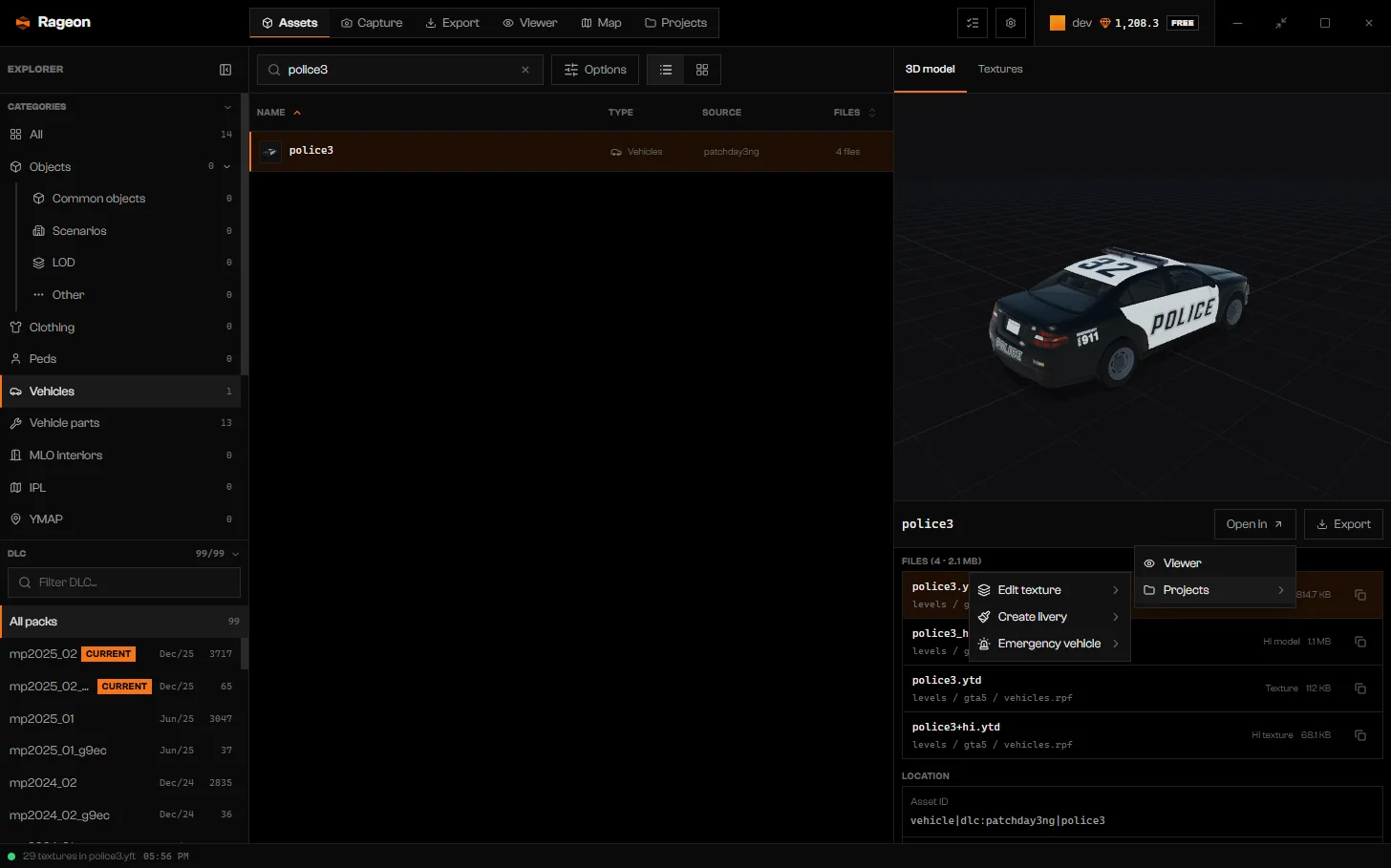This screenshot has height=868, width=1391.
Task: Switch to the Textures tab
Action: [x=1000, y=70]
